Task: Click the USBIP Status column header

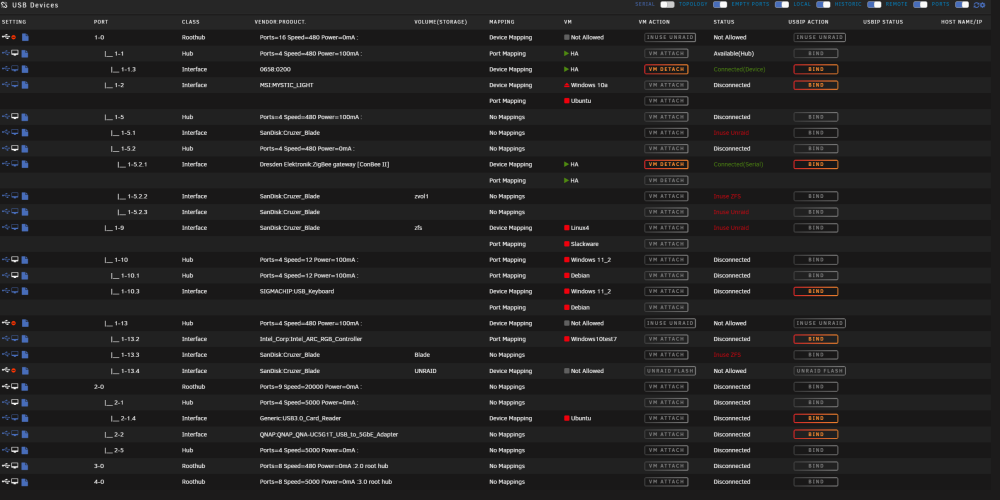Action: [x=883, y=22]
